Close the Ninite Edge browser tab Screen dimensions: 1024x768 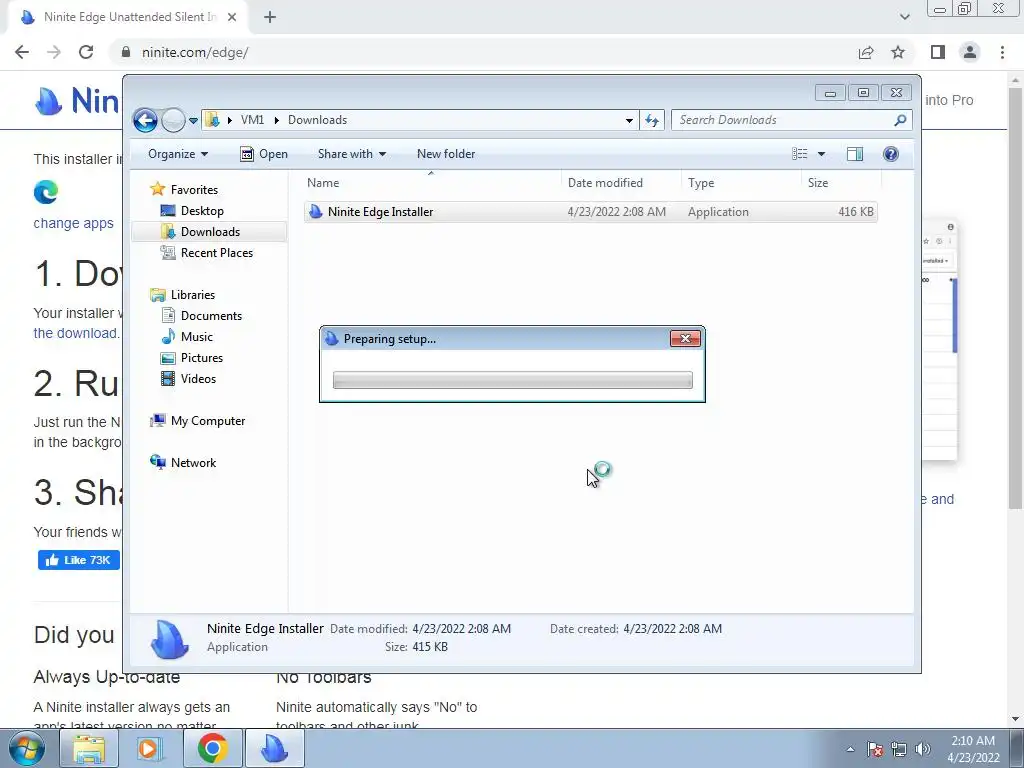[232, 17]
